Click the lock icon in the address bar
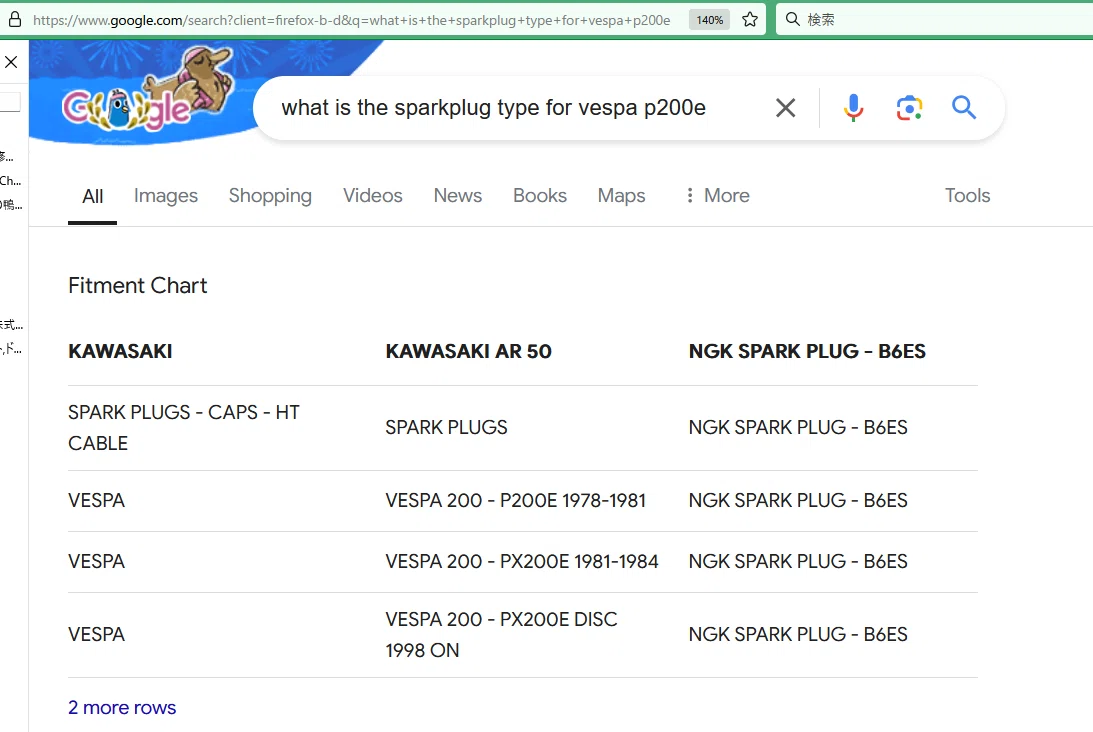Image resolution: width=1093 pixels, height=732 pixels. pos(15,20)
